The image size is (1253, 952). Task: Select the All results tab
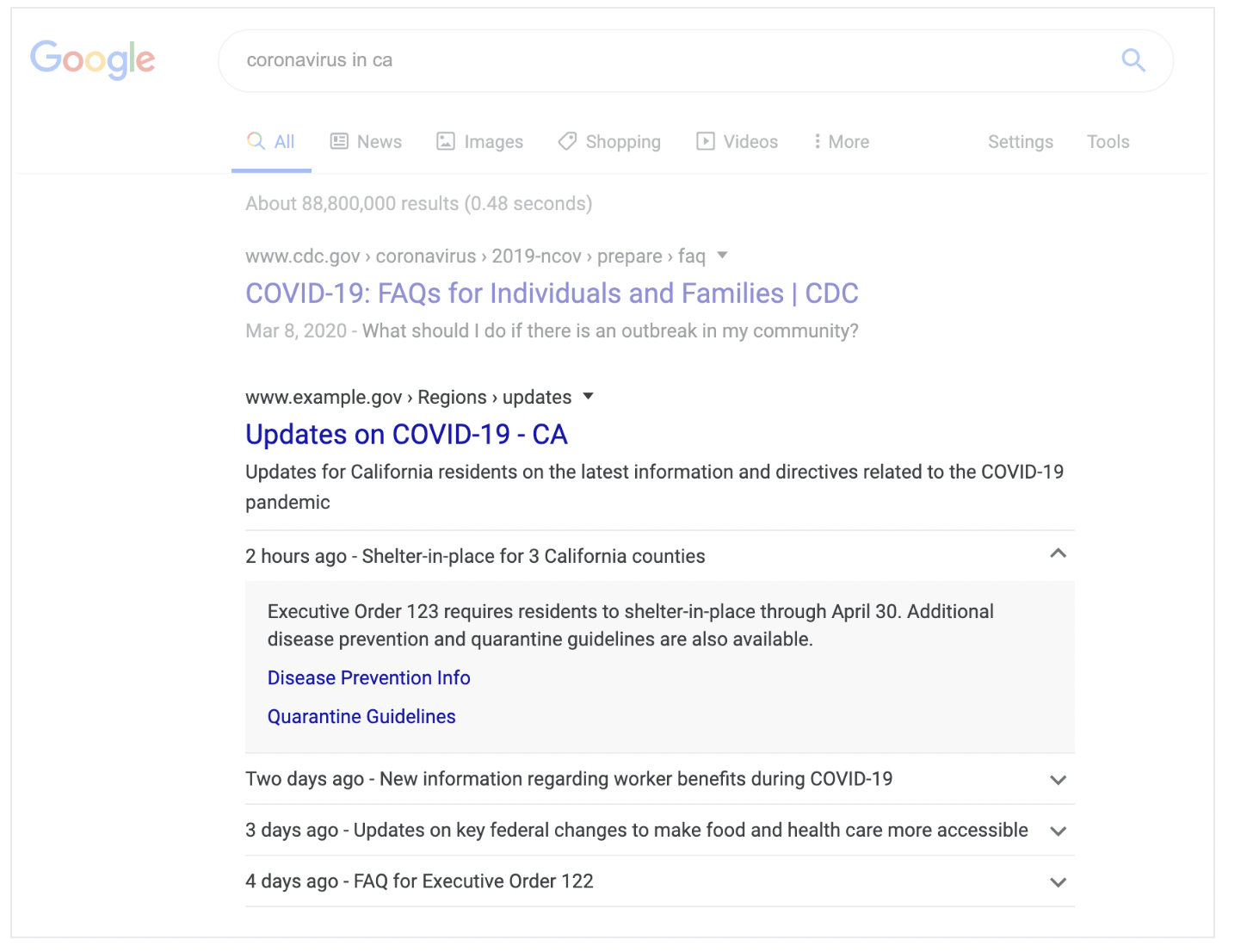click(271, 142)
